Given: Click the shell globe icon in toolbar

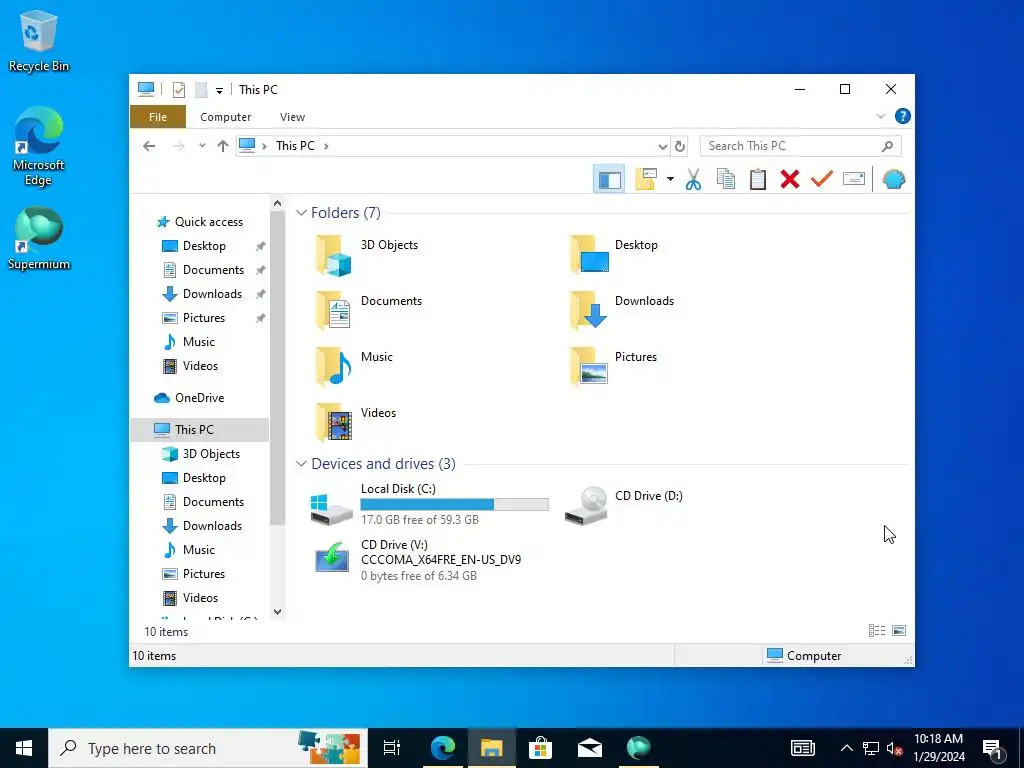Looking at the screenshot, I should coord(893,179).
